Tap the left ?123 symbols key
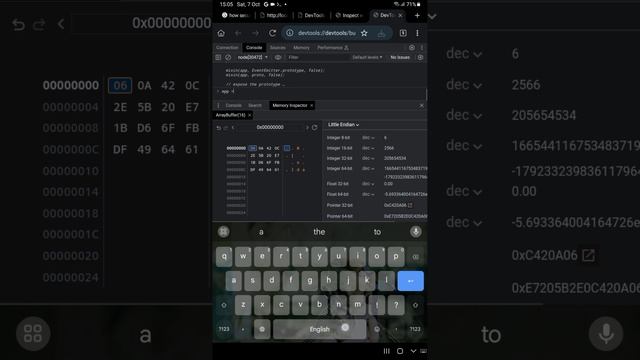 tap(224, 329)
